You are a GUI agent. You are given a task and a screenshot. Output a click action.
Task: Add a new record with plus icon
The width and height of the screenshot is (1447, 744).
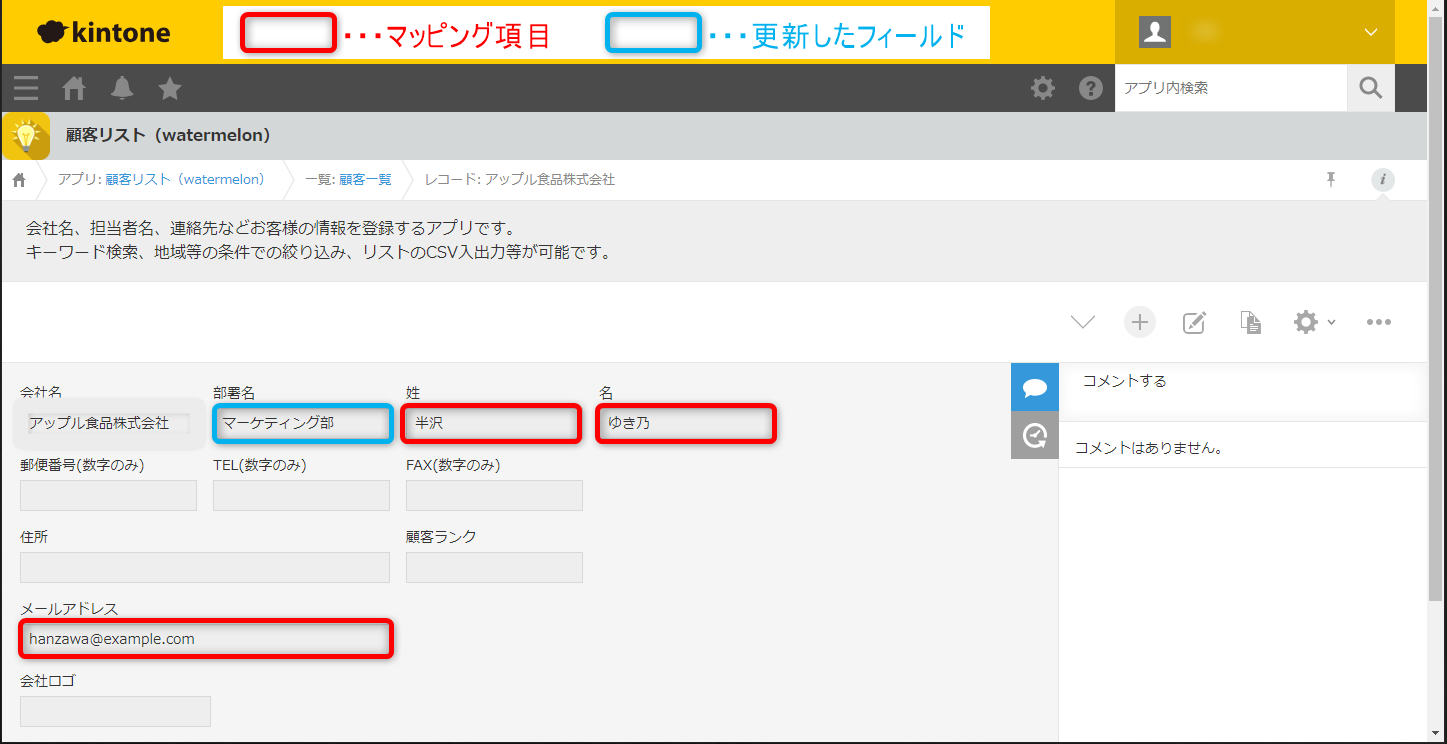click(x=1139, y=322)
